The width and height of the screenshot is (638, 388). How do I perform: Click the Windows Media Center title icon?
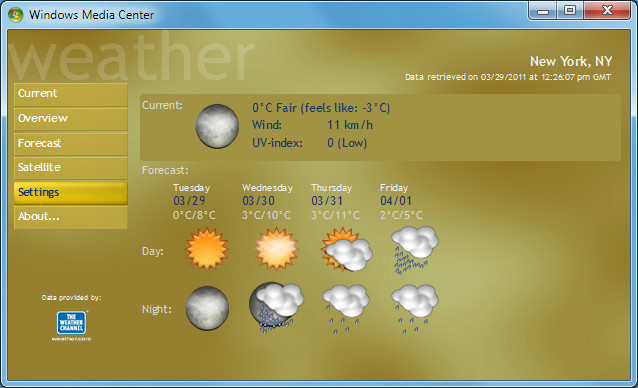click(x=15, y=15)
